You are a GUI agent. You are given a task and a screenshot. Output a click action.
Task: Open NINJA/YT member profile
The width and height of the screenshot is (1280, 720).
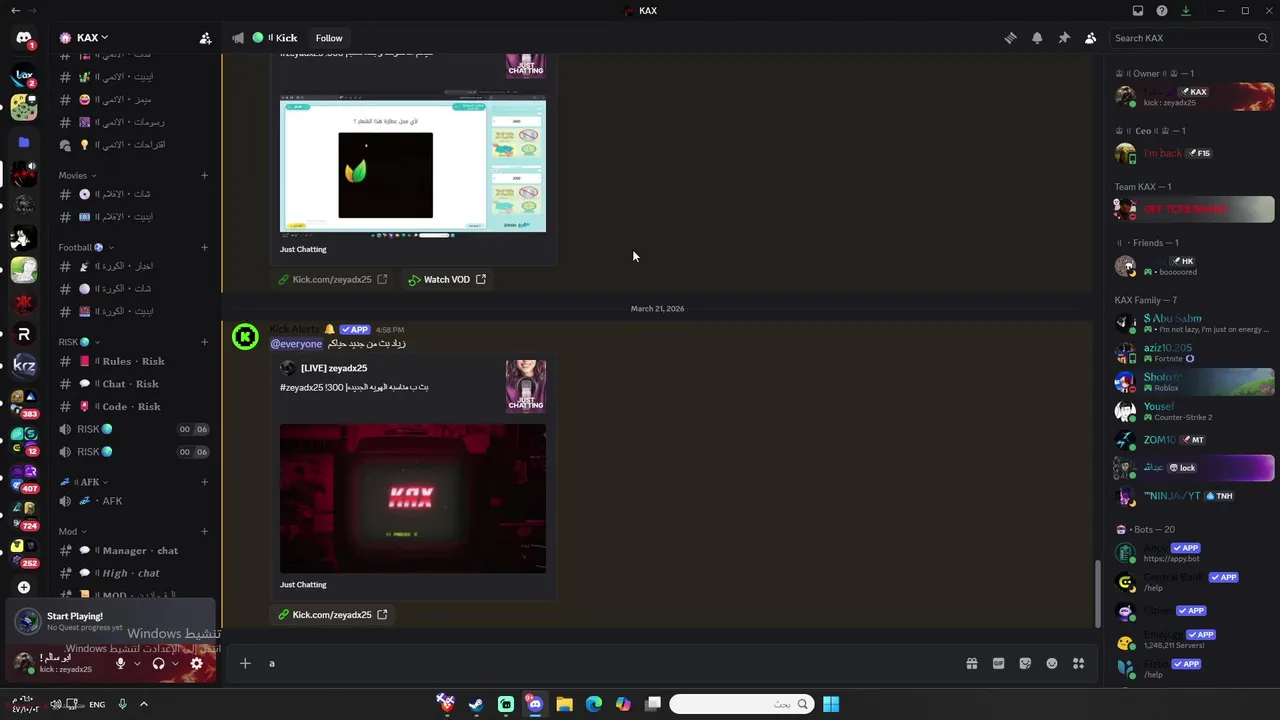pyautogui.click(x=1194, y=496)
